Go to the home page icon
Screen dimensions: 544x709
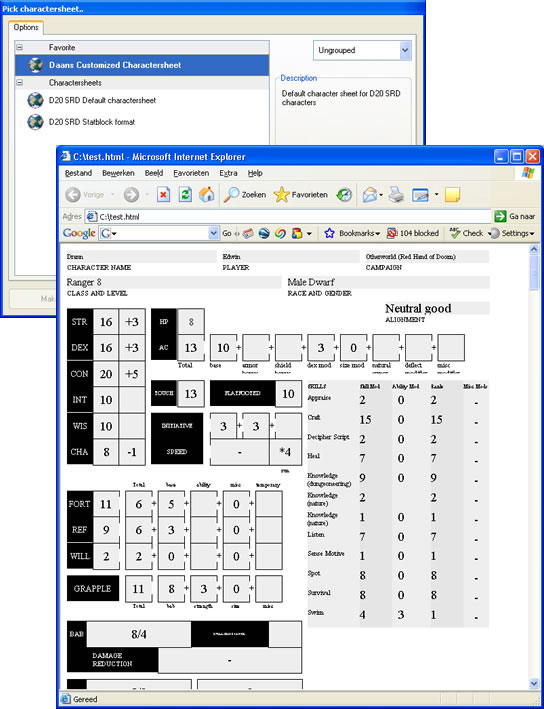pos(207,195)
